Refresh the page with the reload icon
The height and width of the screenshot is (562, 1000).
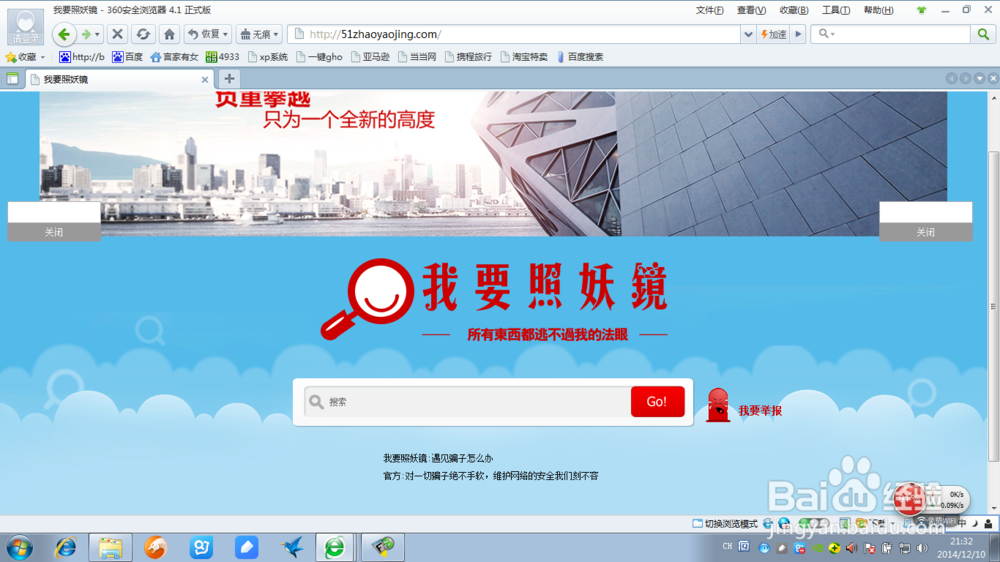point(143,34)
